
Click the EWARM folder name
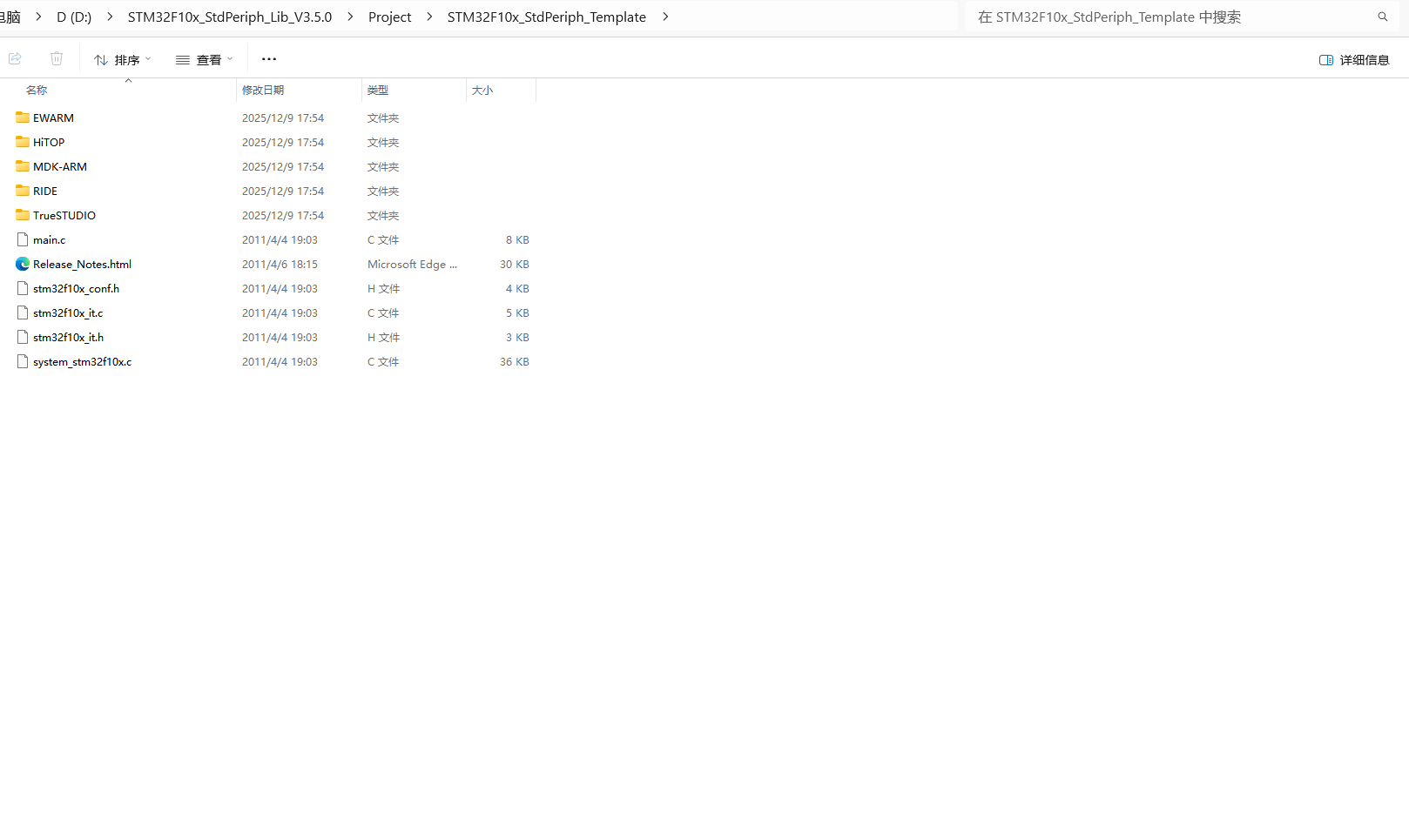pos(53,118)
